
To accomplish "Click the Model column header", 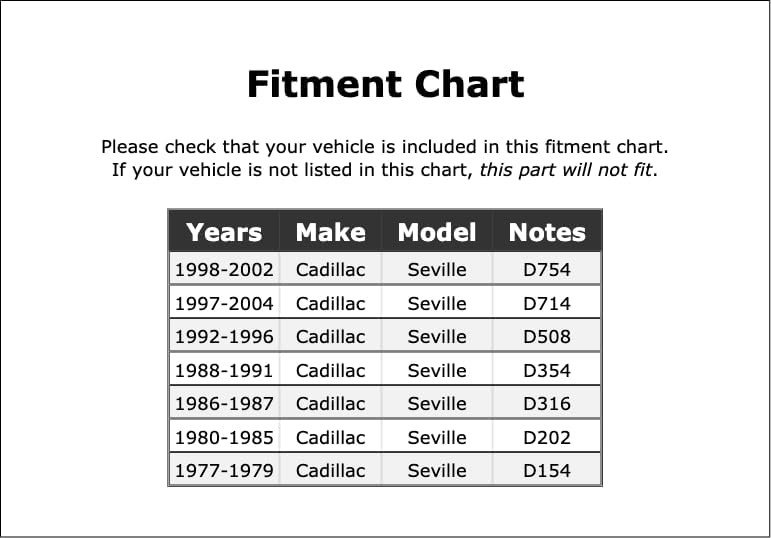I will point(437,232).
